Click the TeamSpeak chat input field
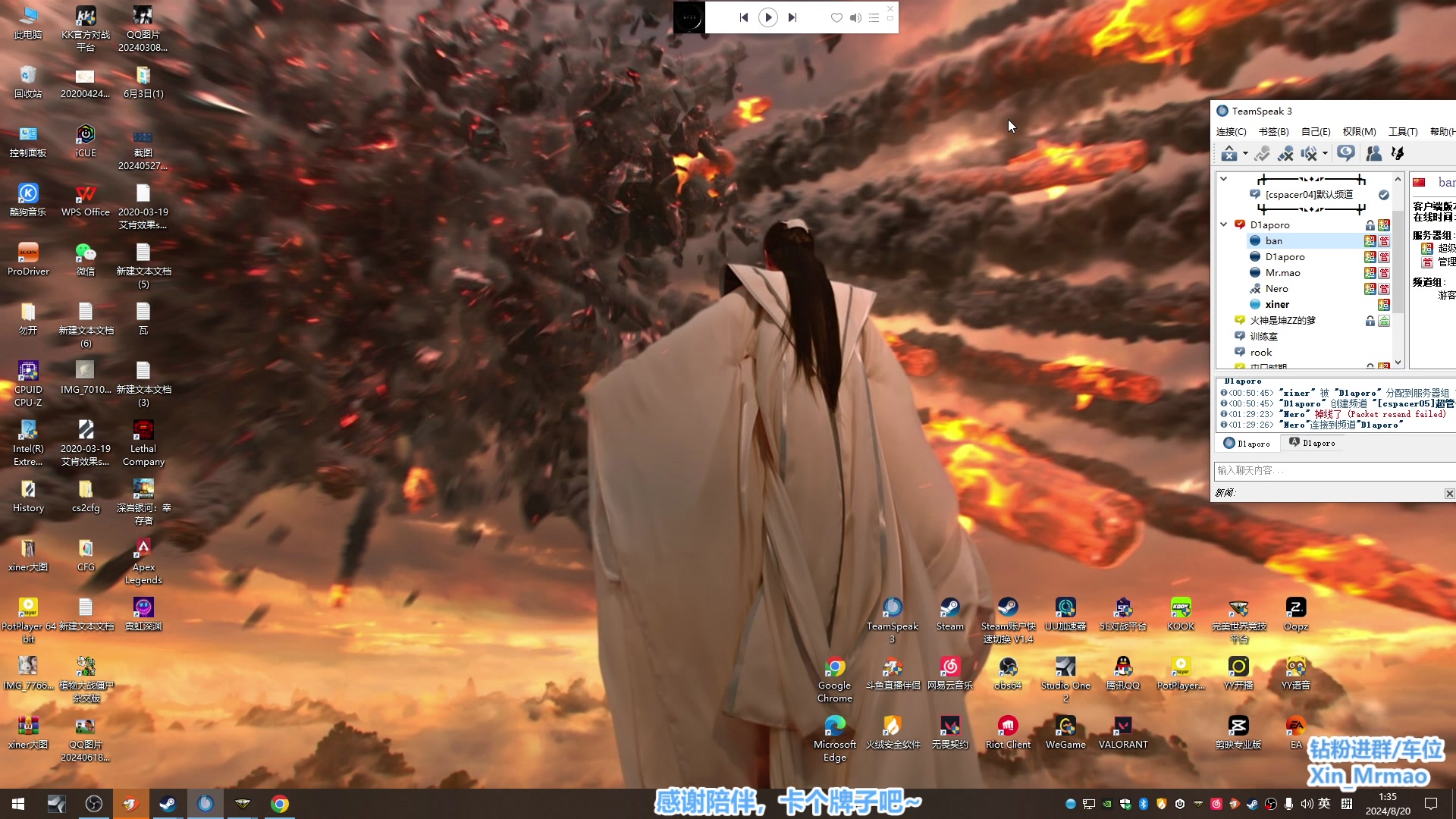Screen dimensions: 1456x819 click(x=1335, y=471)
